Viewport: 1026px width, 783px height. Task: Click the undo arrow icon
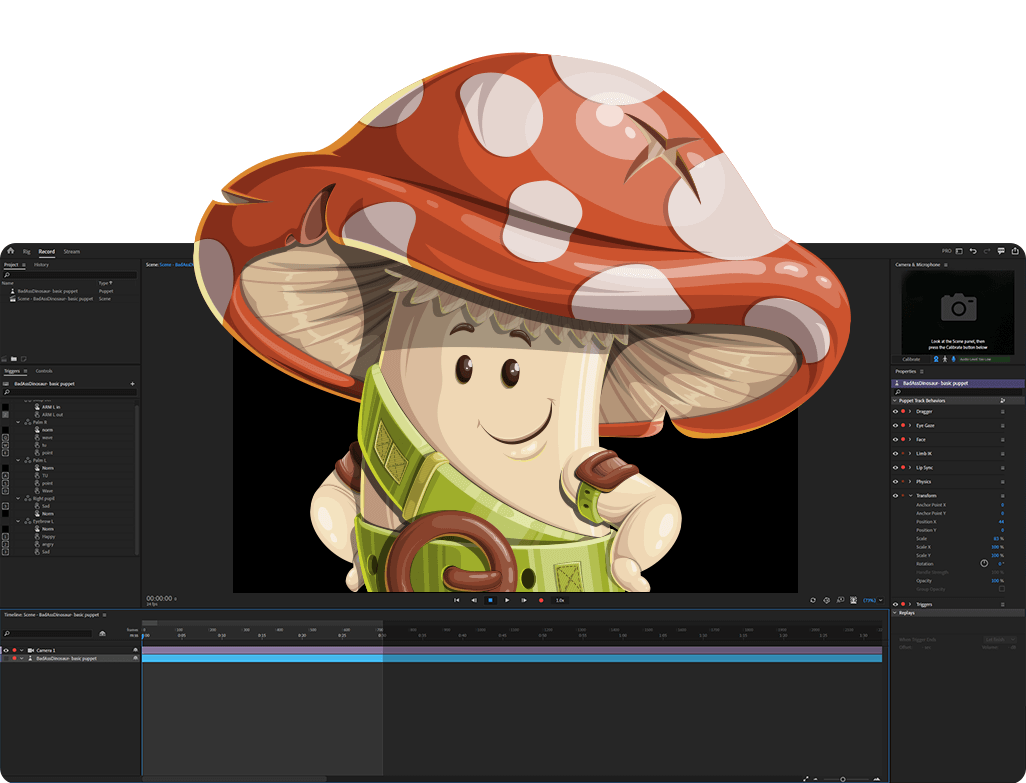coord(972,251)
